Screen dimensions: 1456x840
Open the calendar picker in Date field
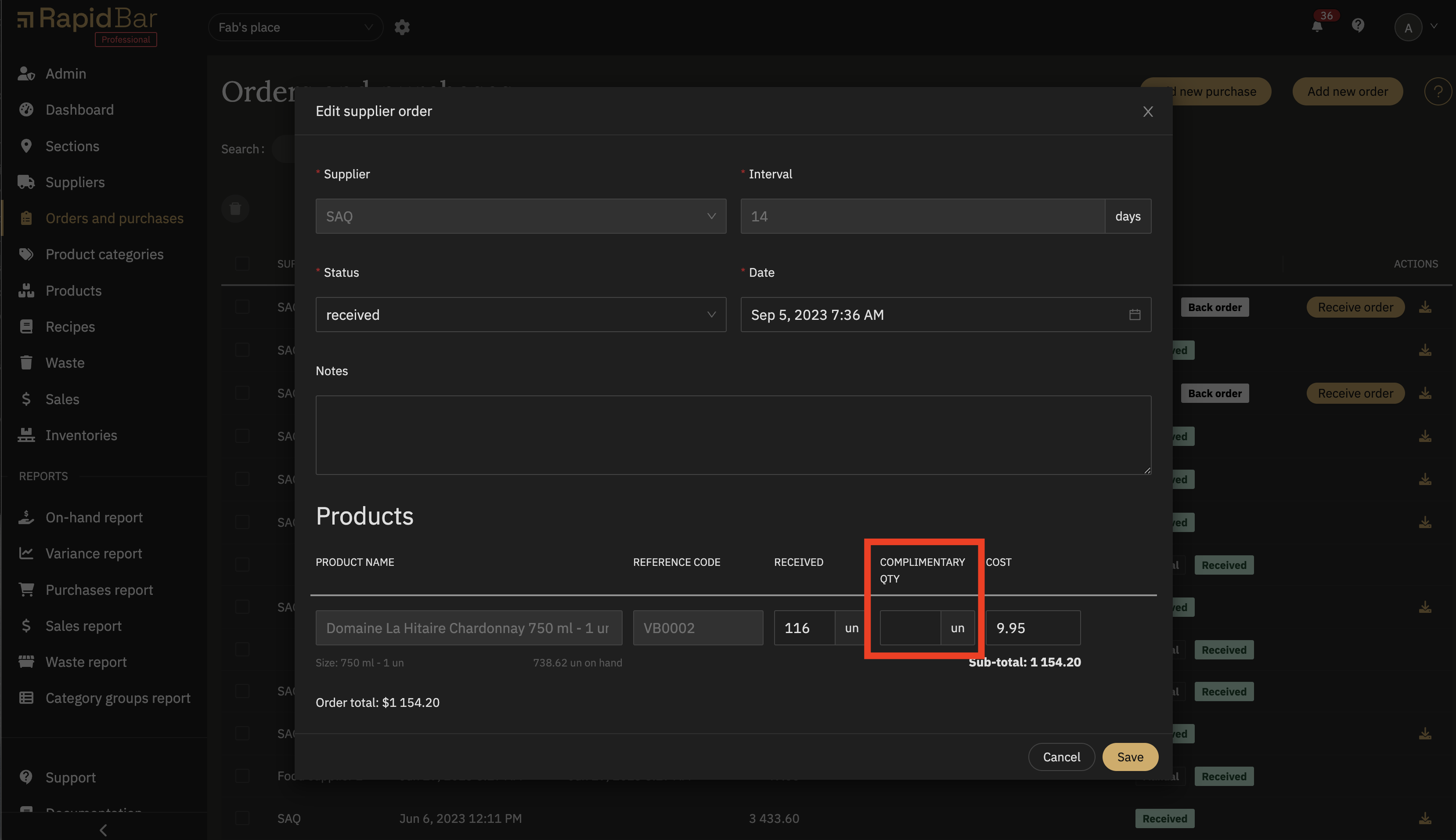(x=1134, y=315)
